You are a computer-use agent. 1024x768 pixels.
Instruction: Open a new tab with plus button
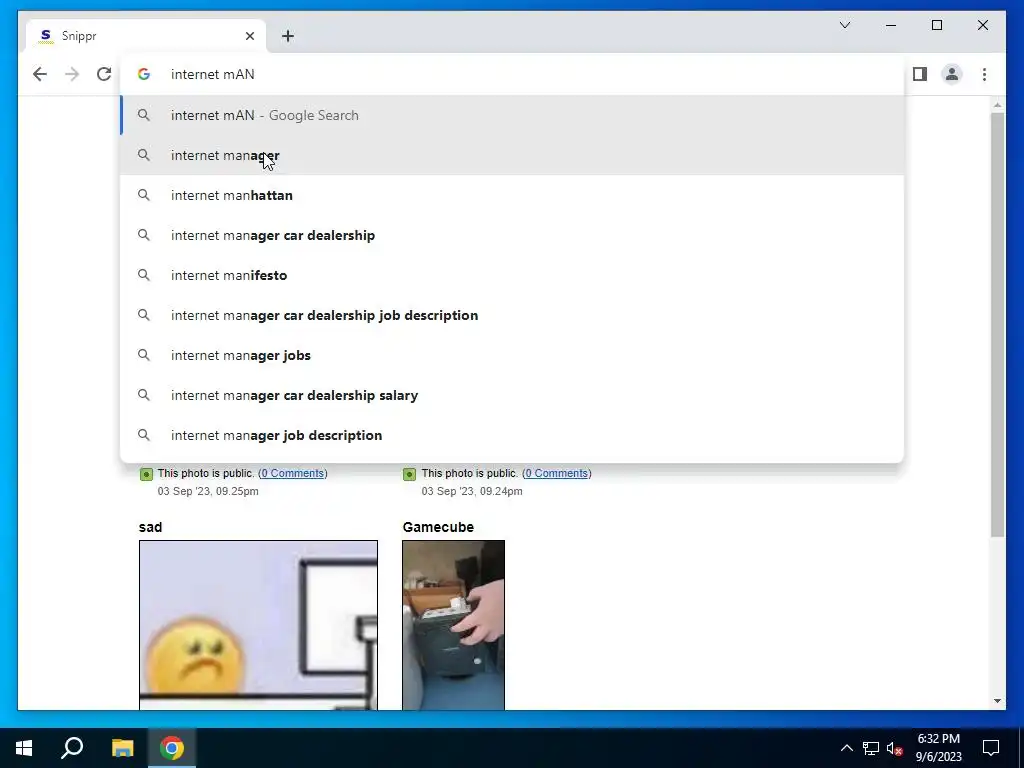pos(288,36)
